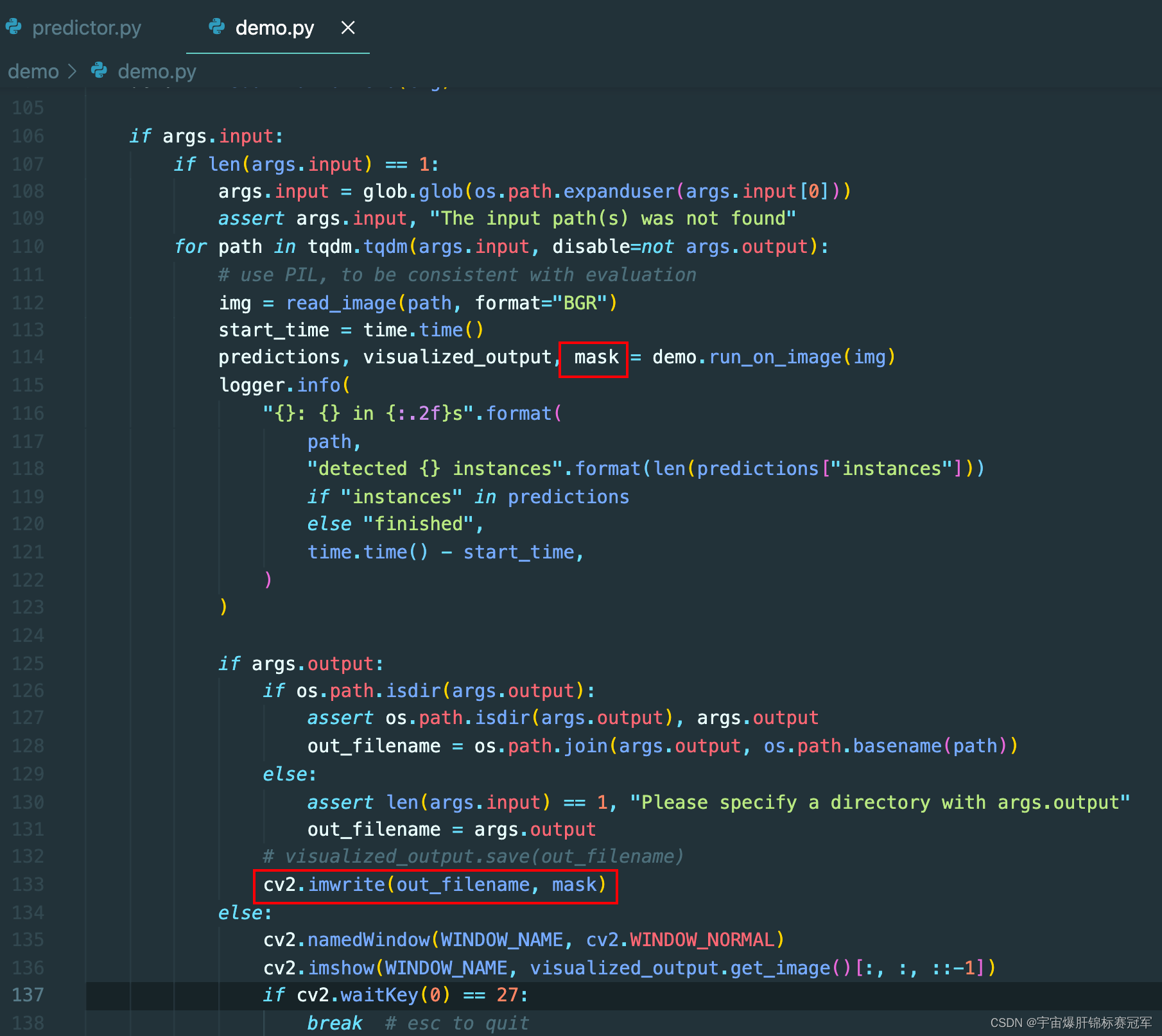Switch to the predictor.py tab
Viewport: 1162px width, 1036px height.
click(87, 28)
